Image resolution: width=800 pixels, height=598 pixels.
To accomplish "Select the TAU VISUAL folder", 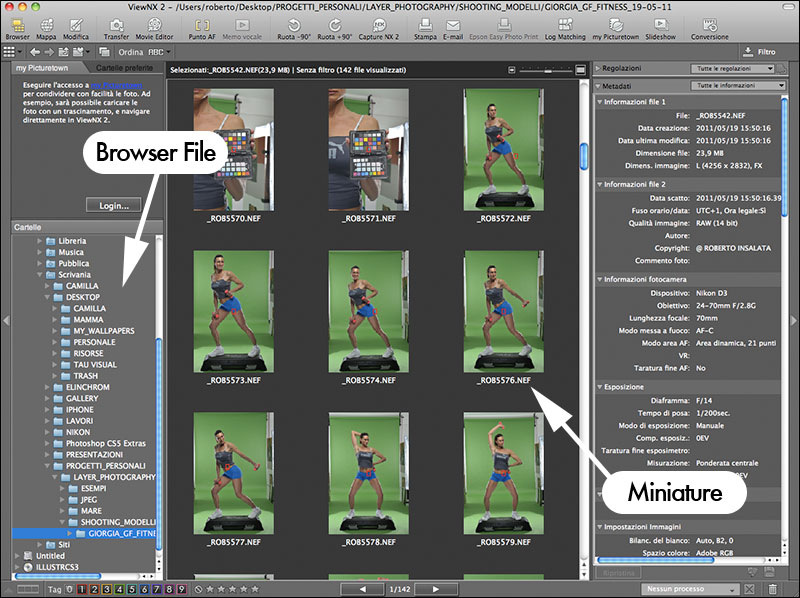I will click(95, 365).
